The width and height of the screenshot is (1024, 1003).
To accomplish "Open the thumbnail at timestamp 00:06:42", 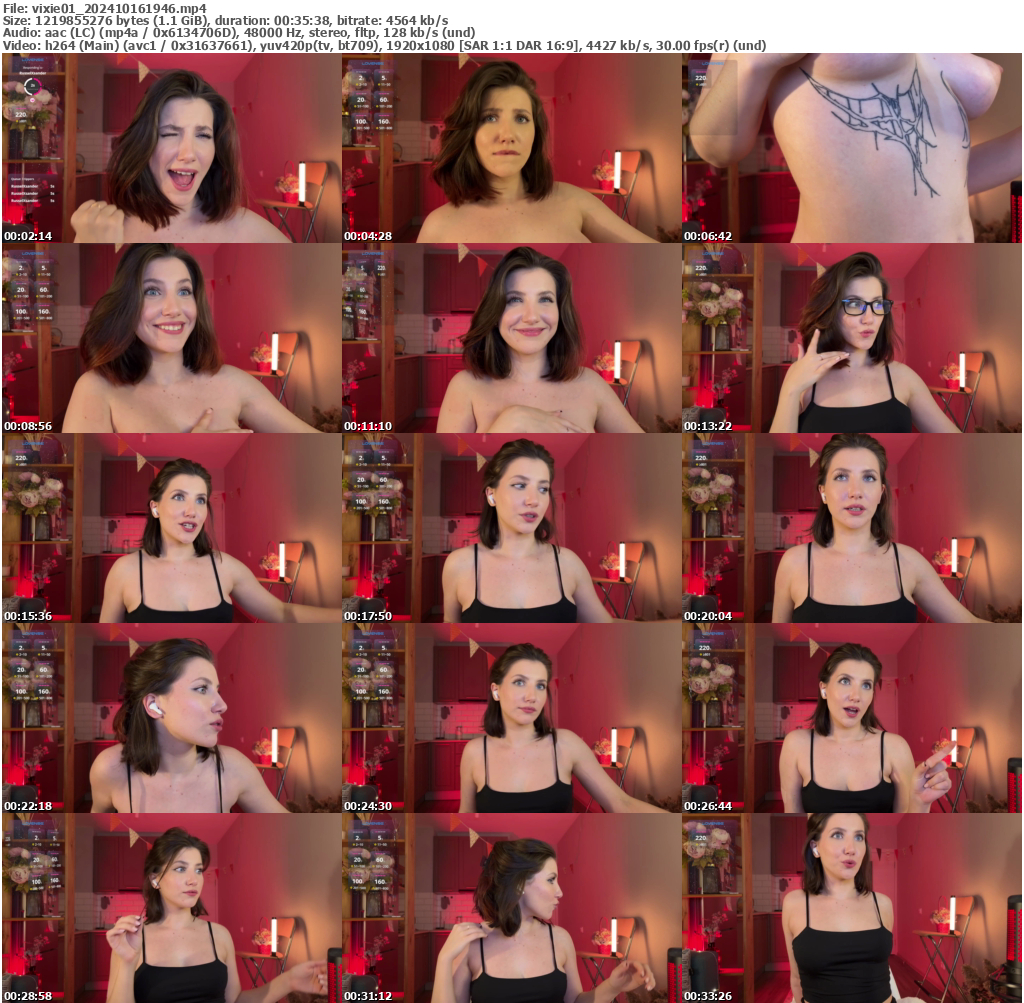I will 850,147.
